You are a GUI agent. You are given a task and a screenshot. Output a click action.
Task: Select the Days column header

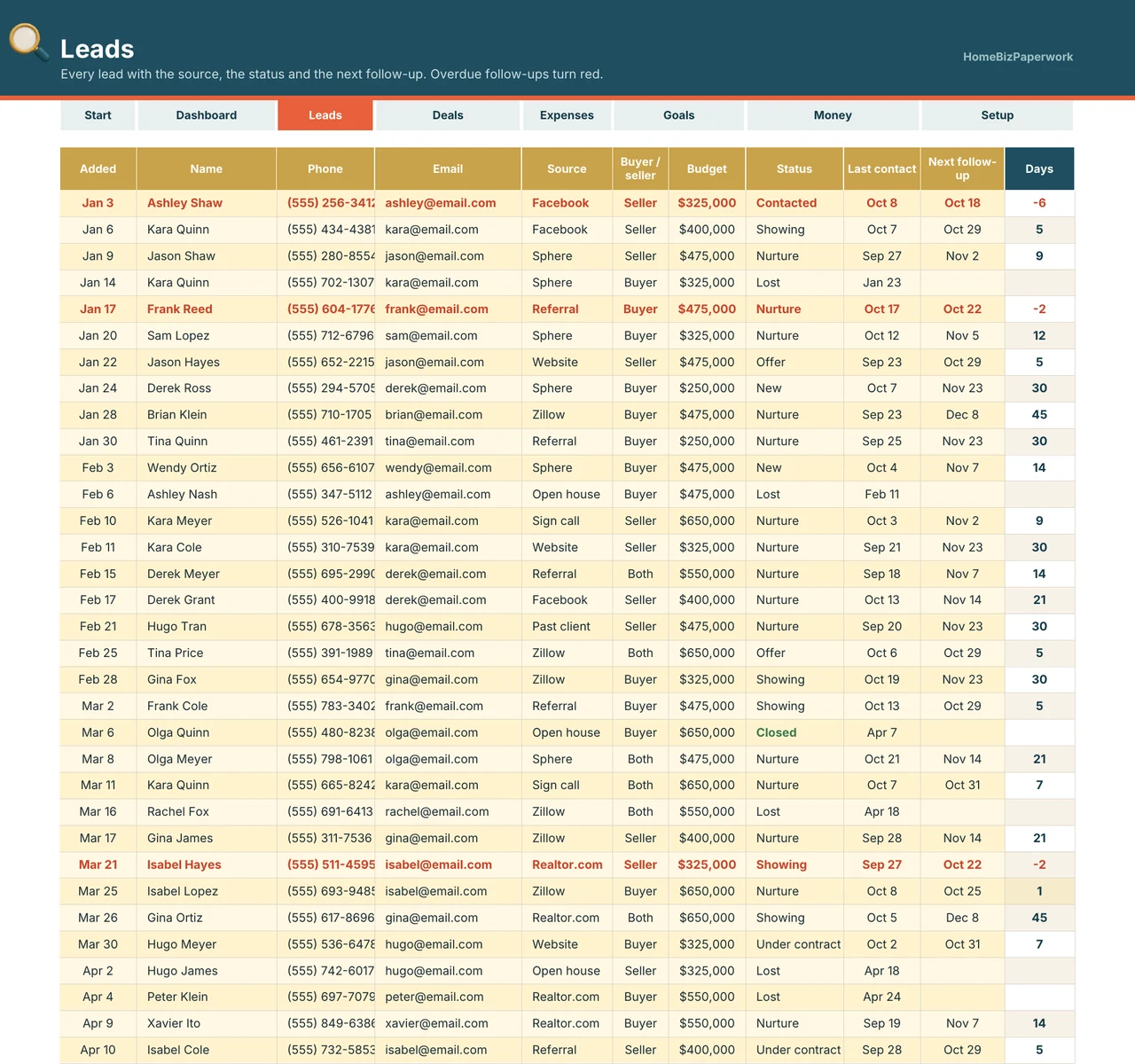1039,168
